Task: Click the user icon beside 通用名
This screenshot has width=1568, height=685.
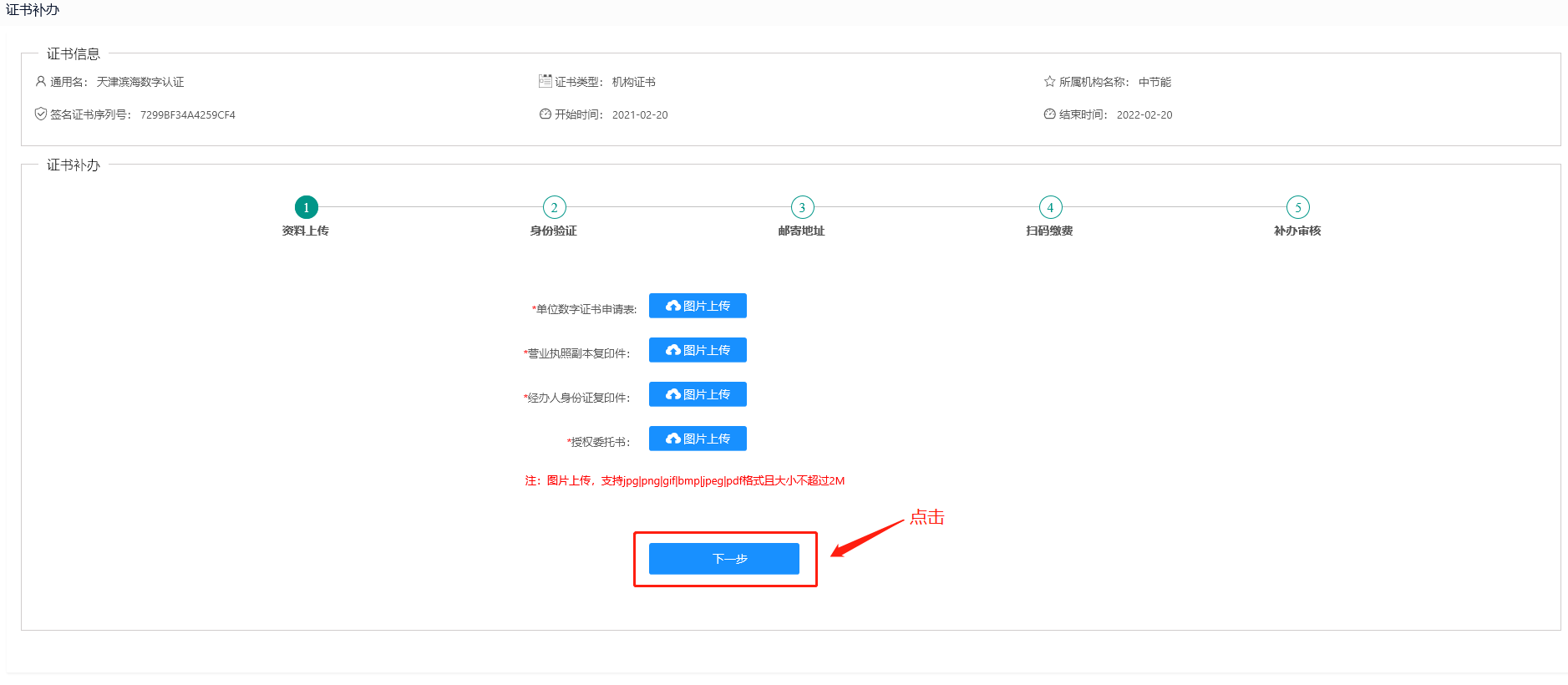Action: 40,82
